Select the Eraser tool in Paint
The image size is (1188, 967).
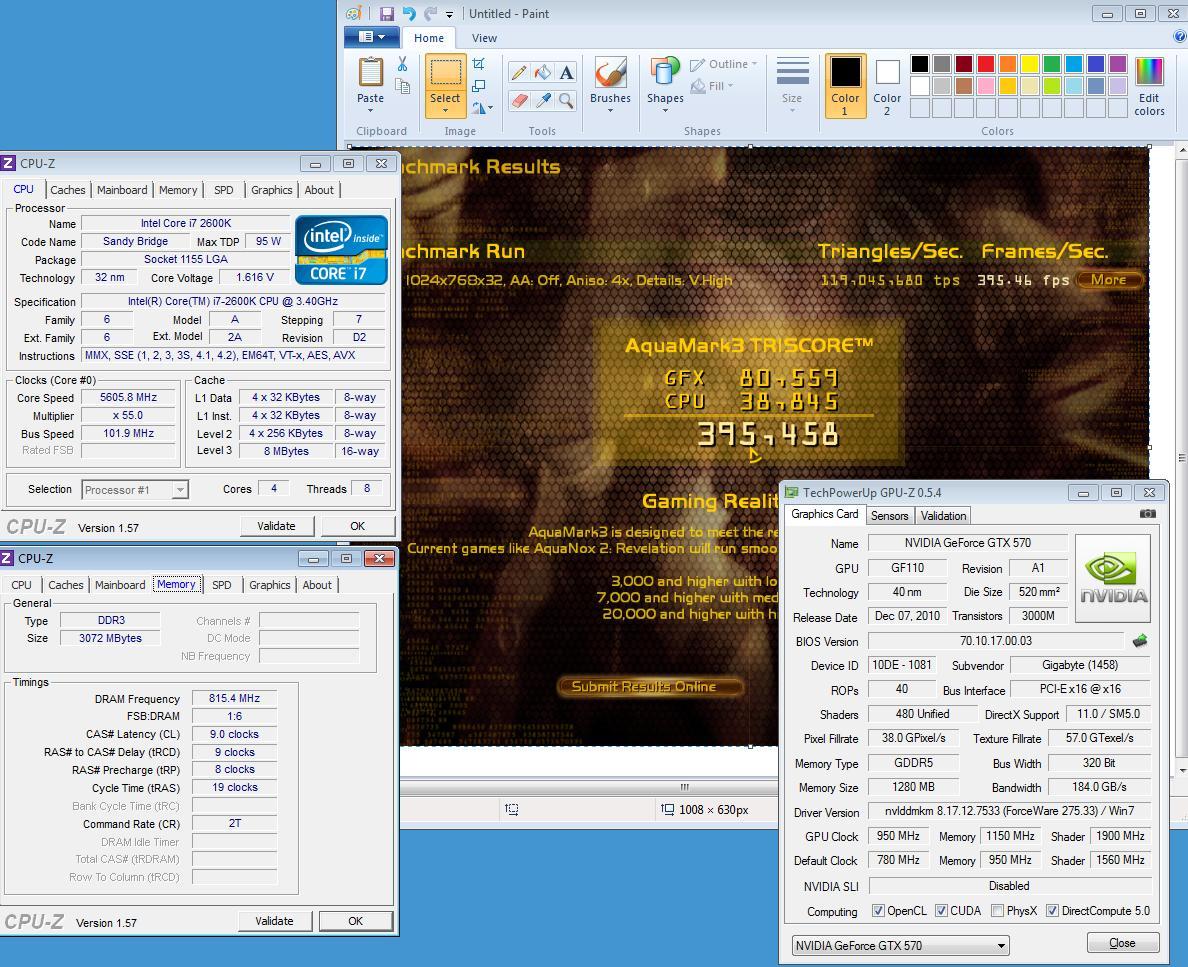(519, 100)
